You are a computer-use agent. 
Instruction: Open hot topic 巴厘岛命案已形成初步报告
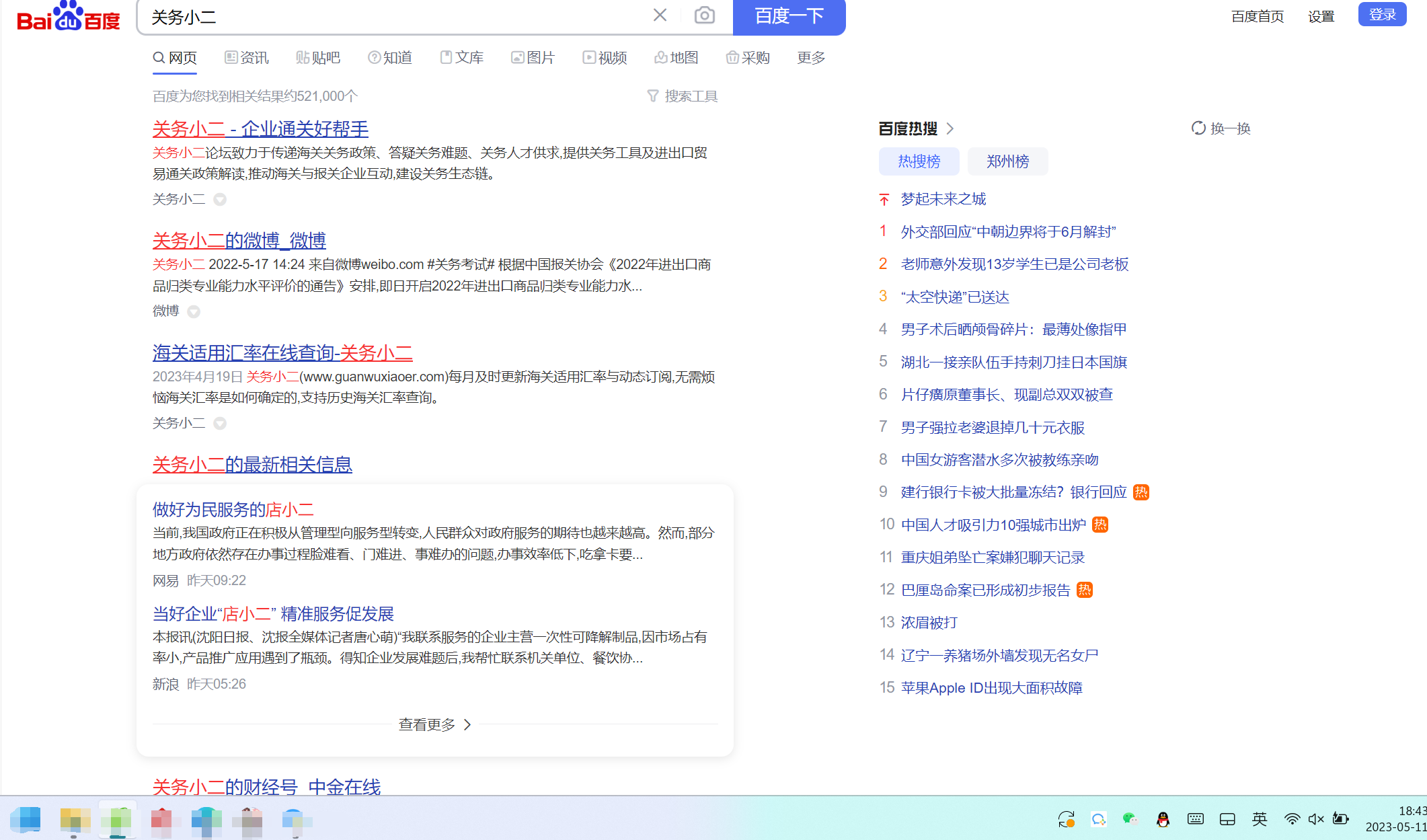click(x=986, y=590)
